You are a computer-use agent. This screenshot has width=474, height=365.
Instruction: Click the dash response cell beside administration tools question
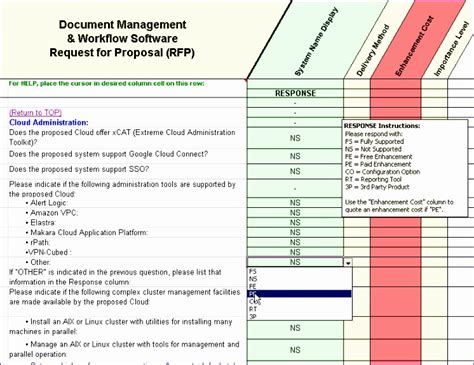295,189
